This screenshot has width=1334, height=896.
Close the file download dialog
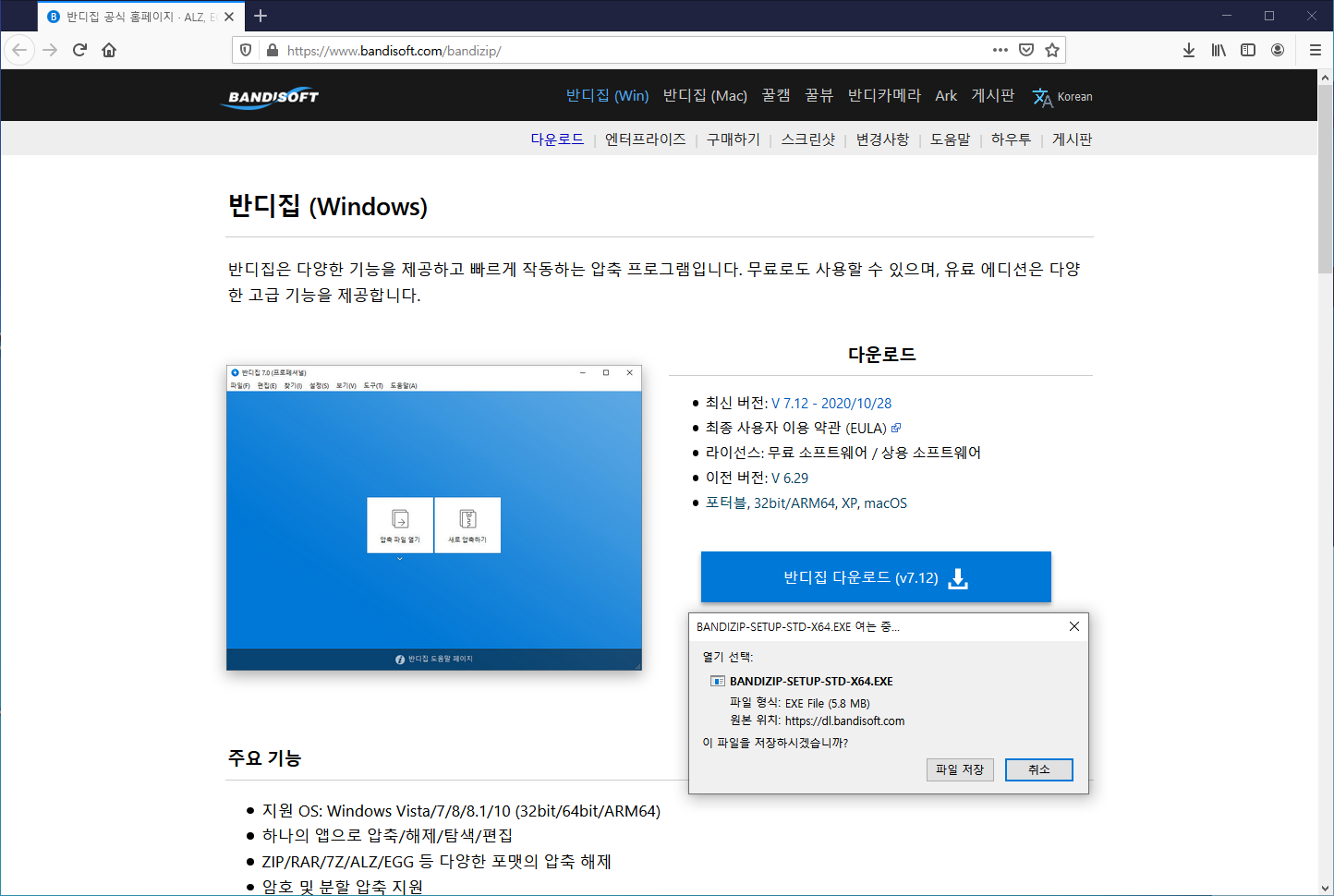1074,626
